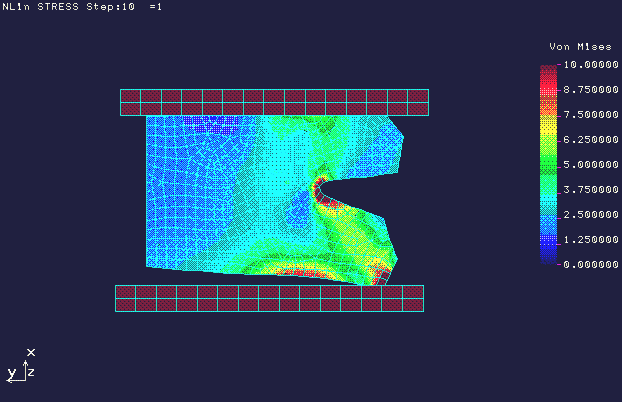Click the x axis label of triad

coord(32,352)
